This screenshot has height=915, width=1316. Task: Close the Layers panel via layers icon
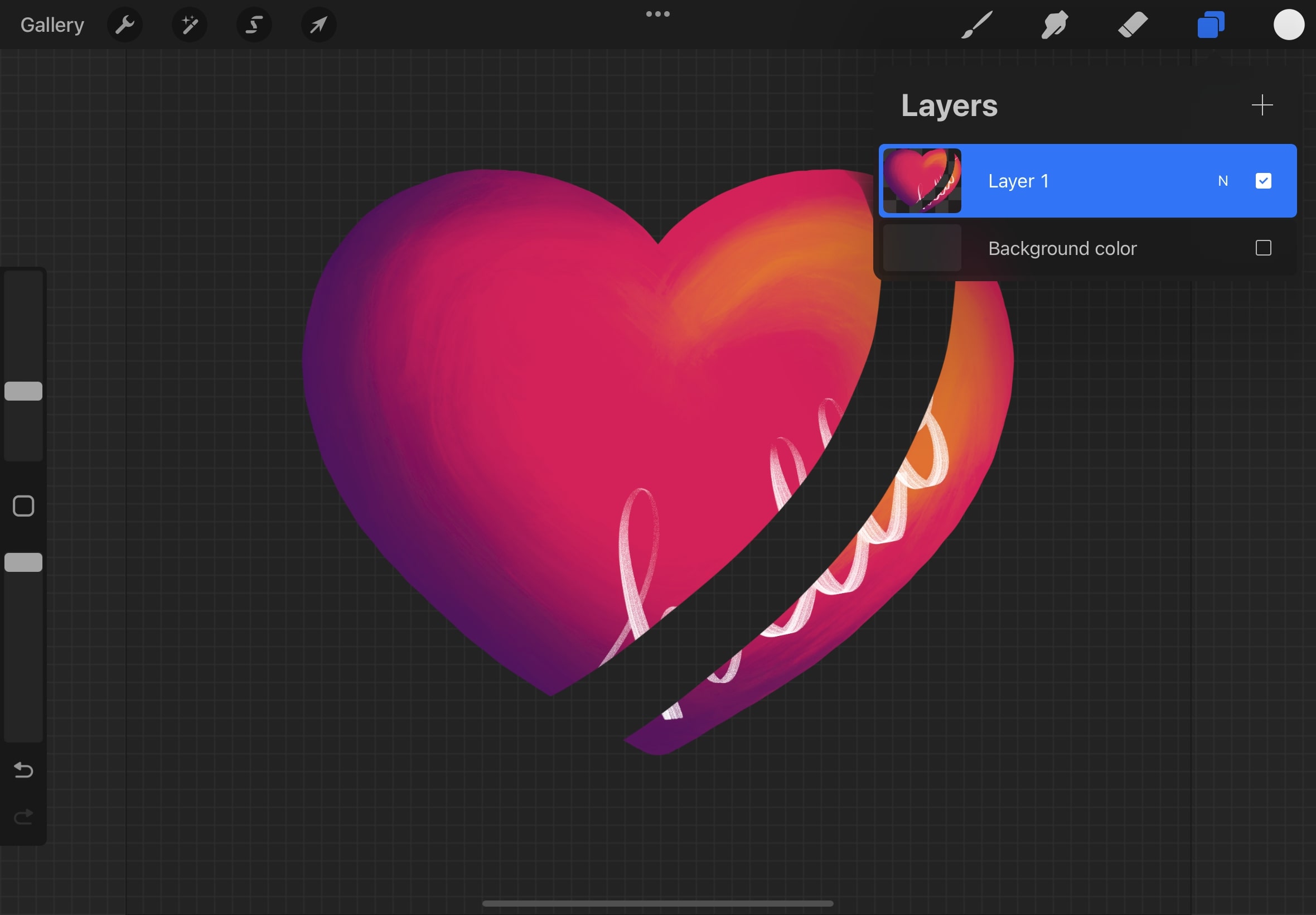coord(1211,25)
